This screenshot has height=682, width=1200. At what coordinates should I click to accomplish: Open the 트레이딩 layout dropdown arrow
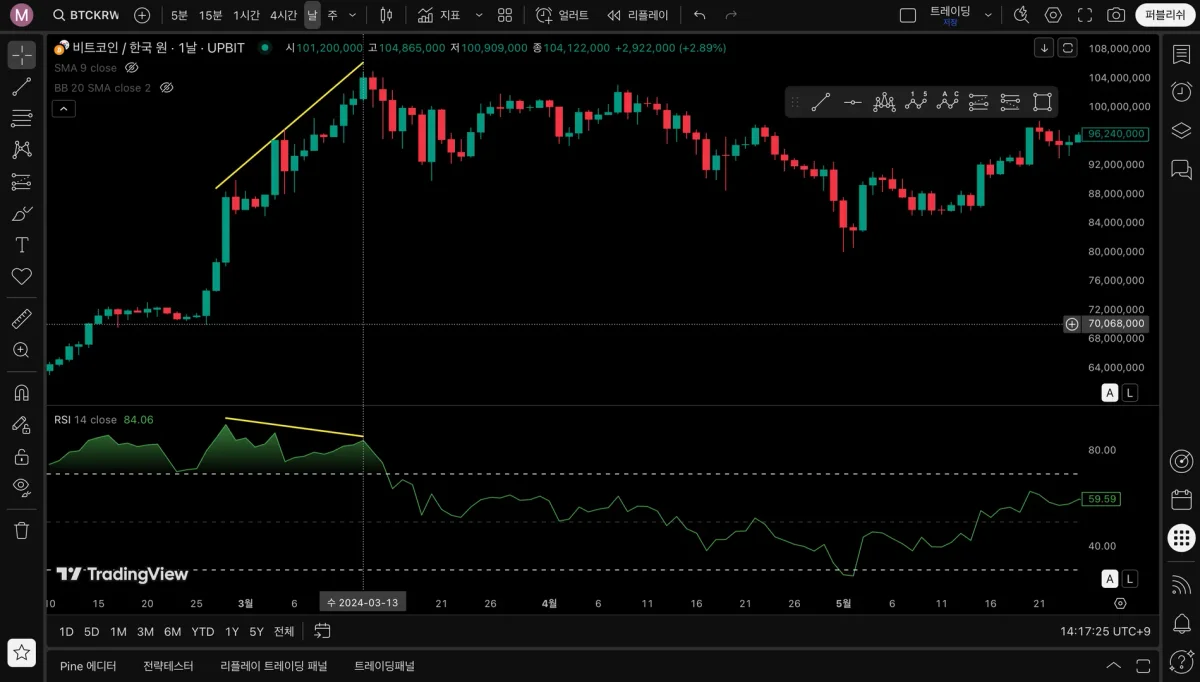click(x=988, y=15)
